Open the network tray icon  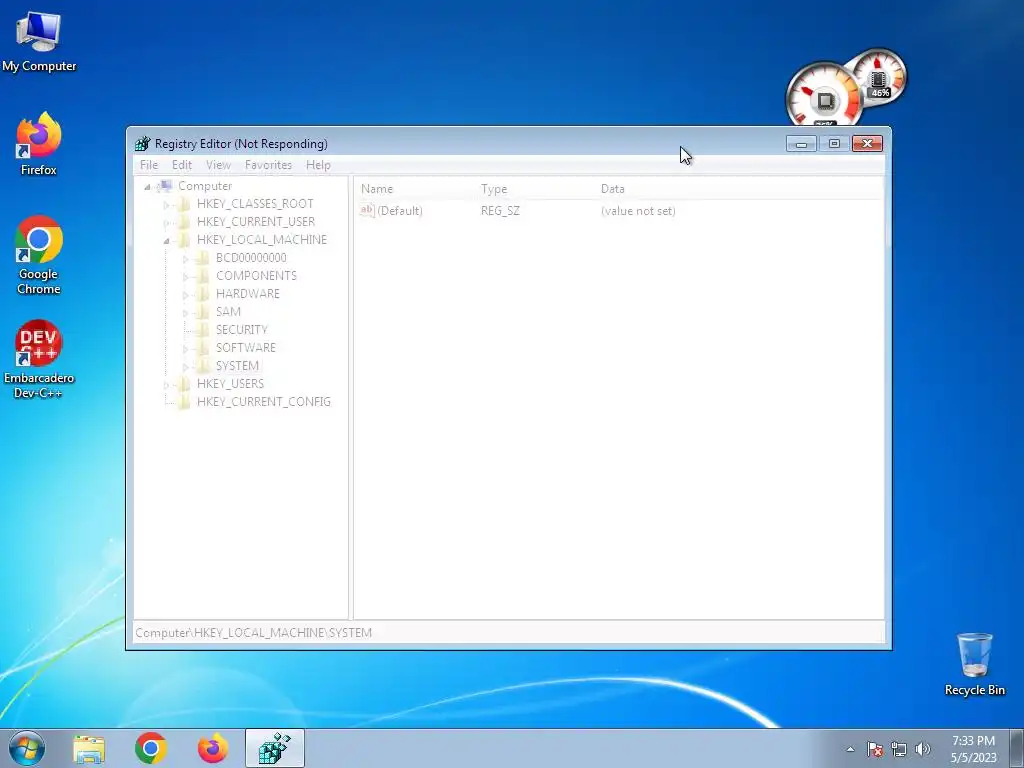[899, 749]
